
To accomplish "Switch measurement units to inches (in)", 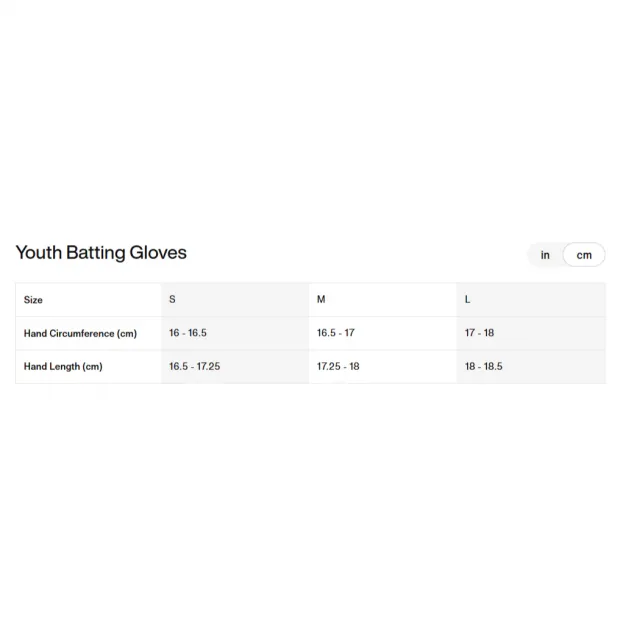I will 545,255.
